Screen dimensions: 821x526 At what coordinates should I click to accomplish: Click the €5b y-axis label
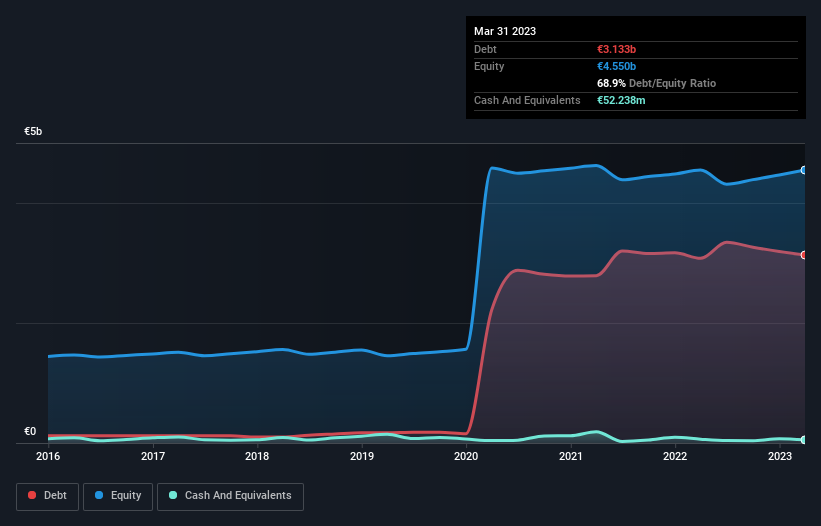pos(33,131)
